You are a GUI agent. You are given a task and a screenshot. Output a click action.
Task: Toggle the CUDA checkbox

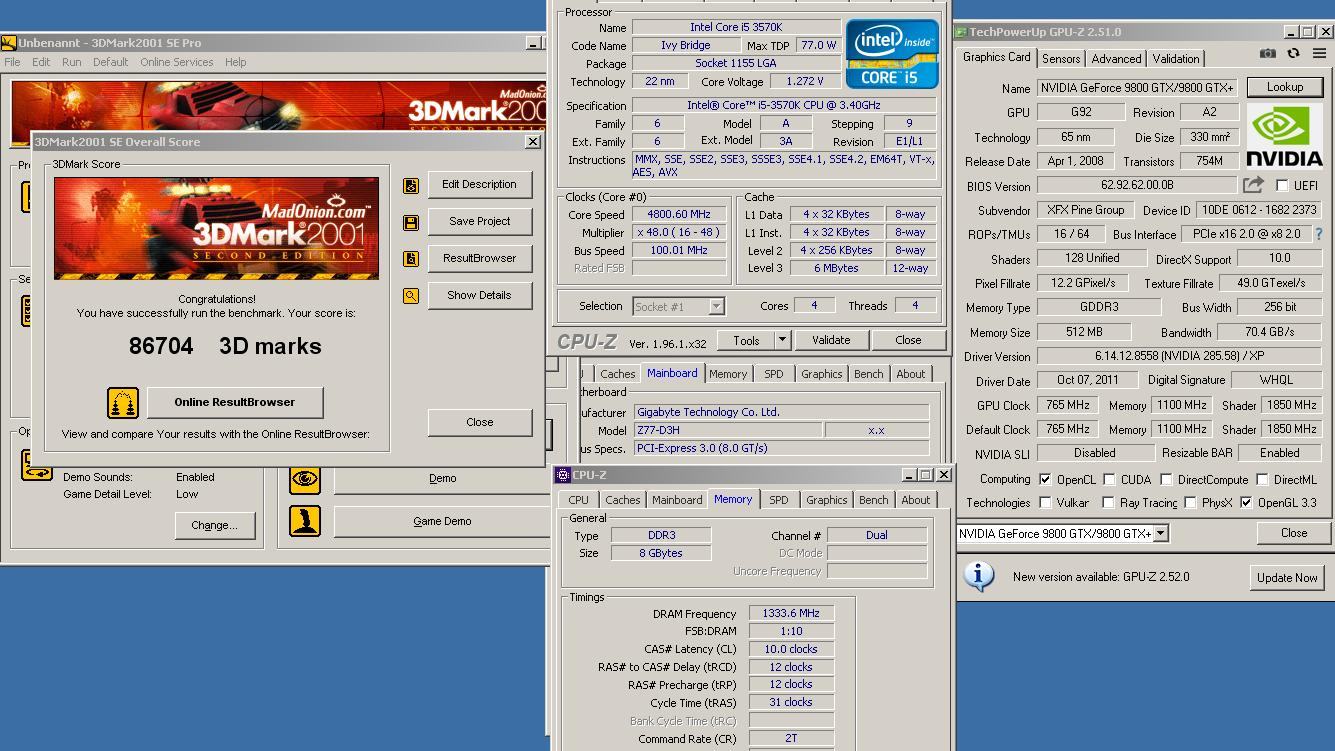pyautogui.click(x=1109, y=480)
